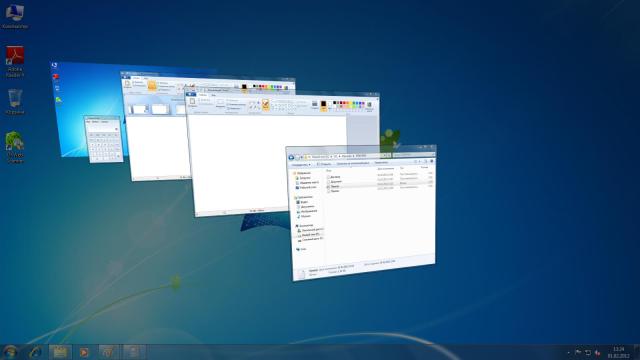Click Paste icon in the rear Paint window
Screen dimensions: 640x360
(x=127, y=84)
